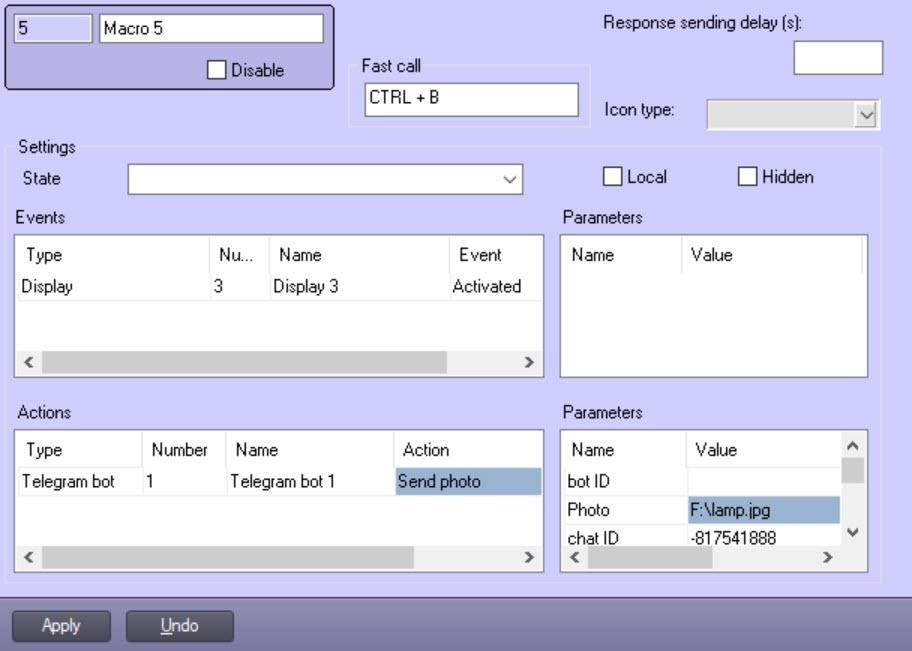Viewport: 912px width, 651px height.
Task: Enable the Local checkbox
Action: (x=612, y=176)
